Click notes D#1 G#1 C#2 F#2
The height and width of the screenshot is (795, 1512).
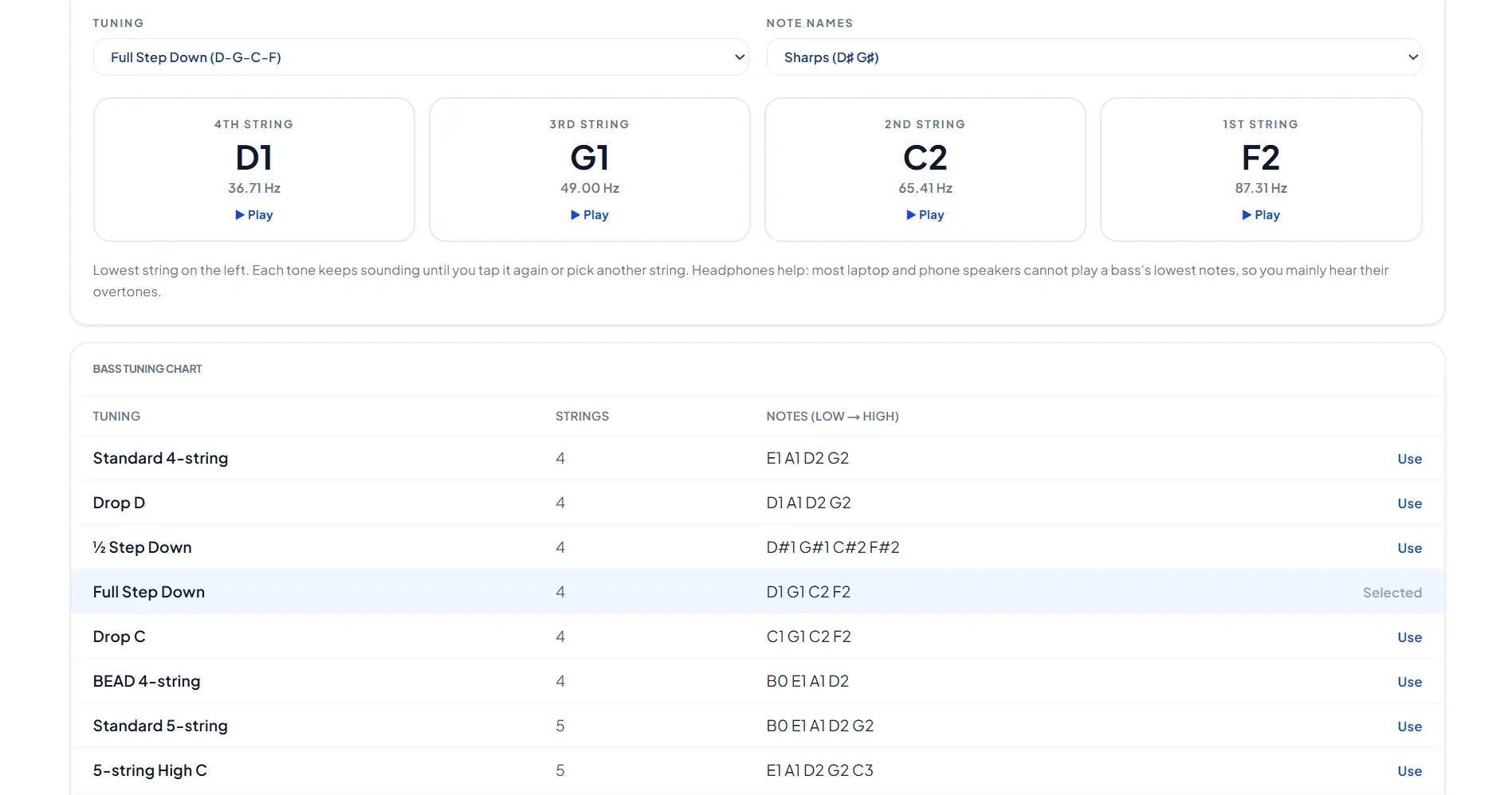click(833, 547)
